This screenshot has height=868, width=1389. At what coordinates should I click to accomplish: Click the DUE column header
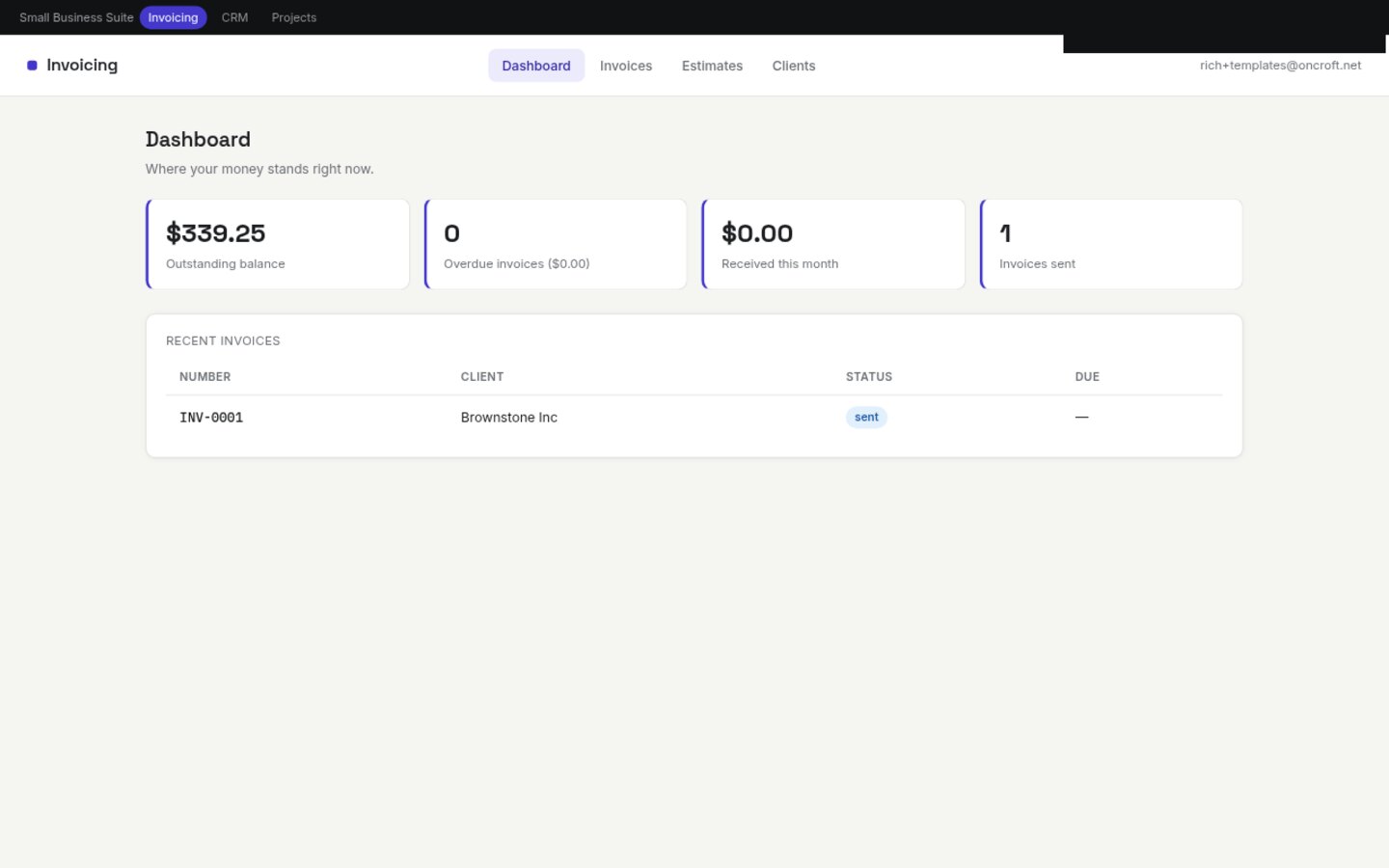coord(1087,377)
